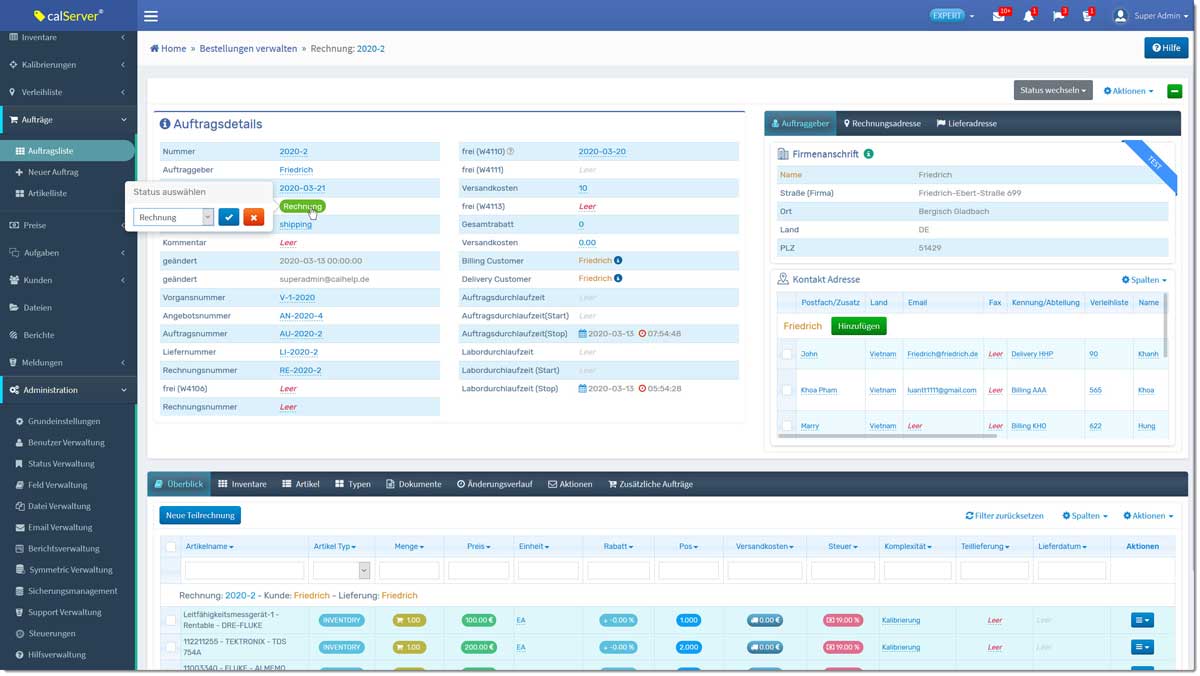Click the green Rechnung status badge

coord(302,206)
